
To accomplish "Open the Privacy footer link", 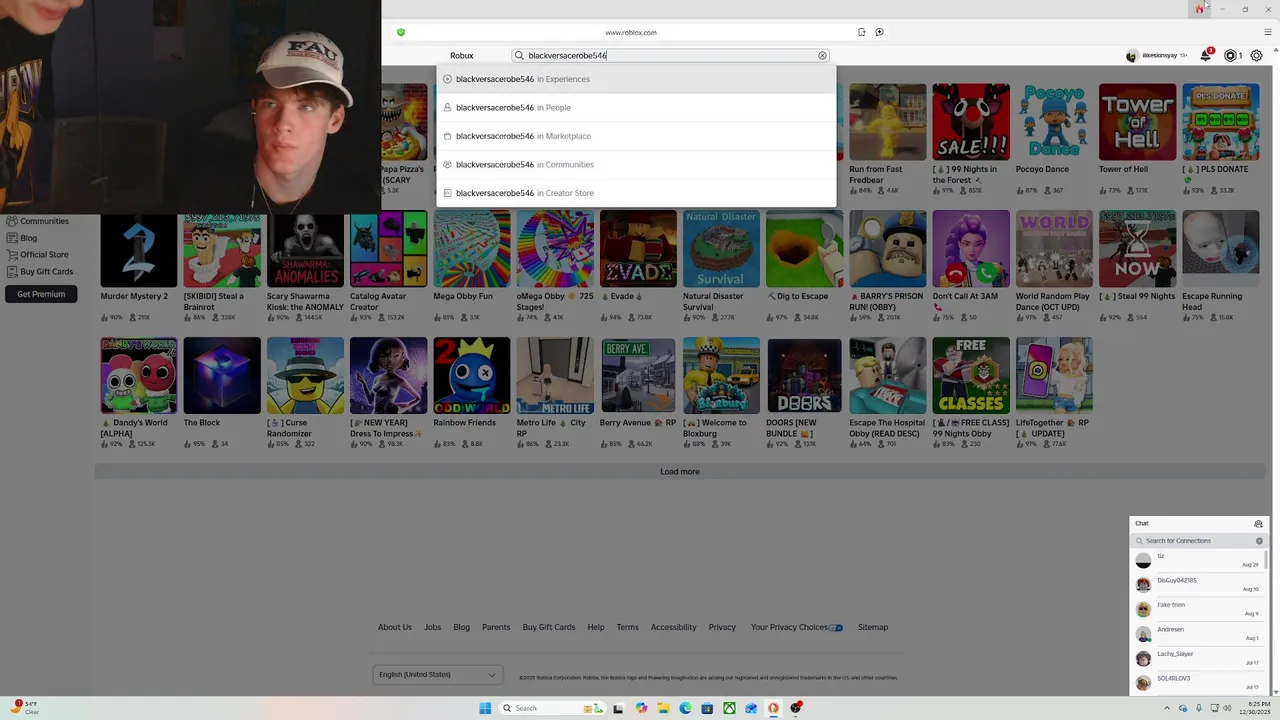I will [722, 627].
